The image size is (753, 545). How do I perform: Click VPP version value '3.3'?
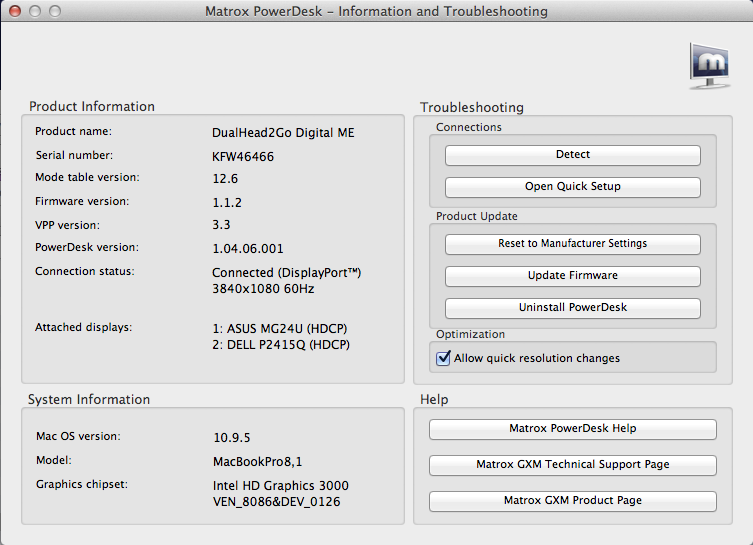[221, 225]
